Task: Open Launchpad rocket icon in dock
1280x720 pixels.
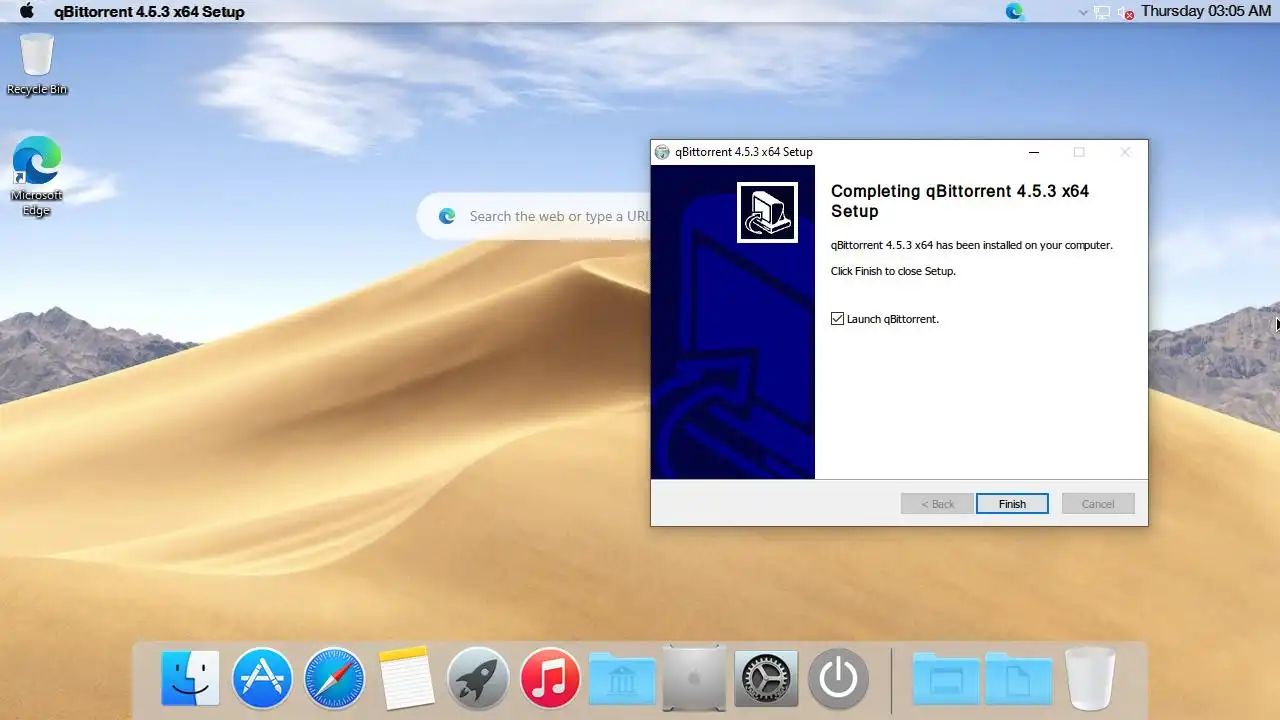Action: click(478, 679)
